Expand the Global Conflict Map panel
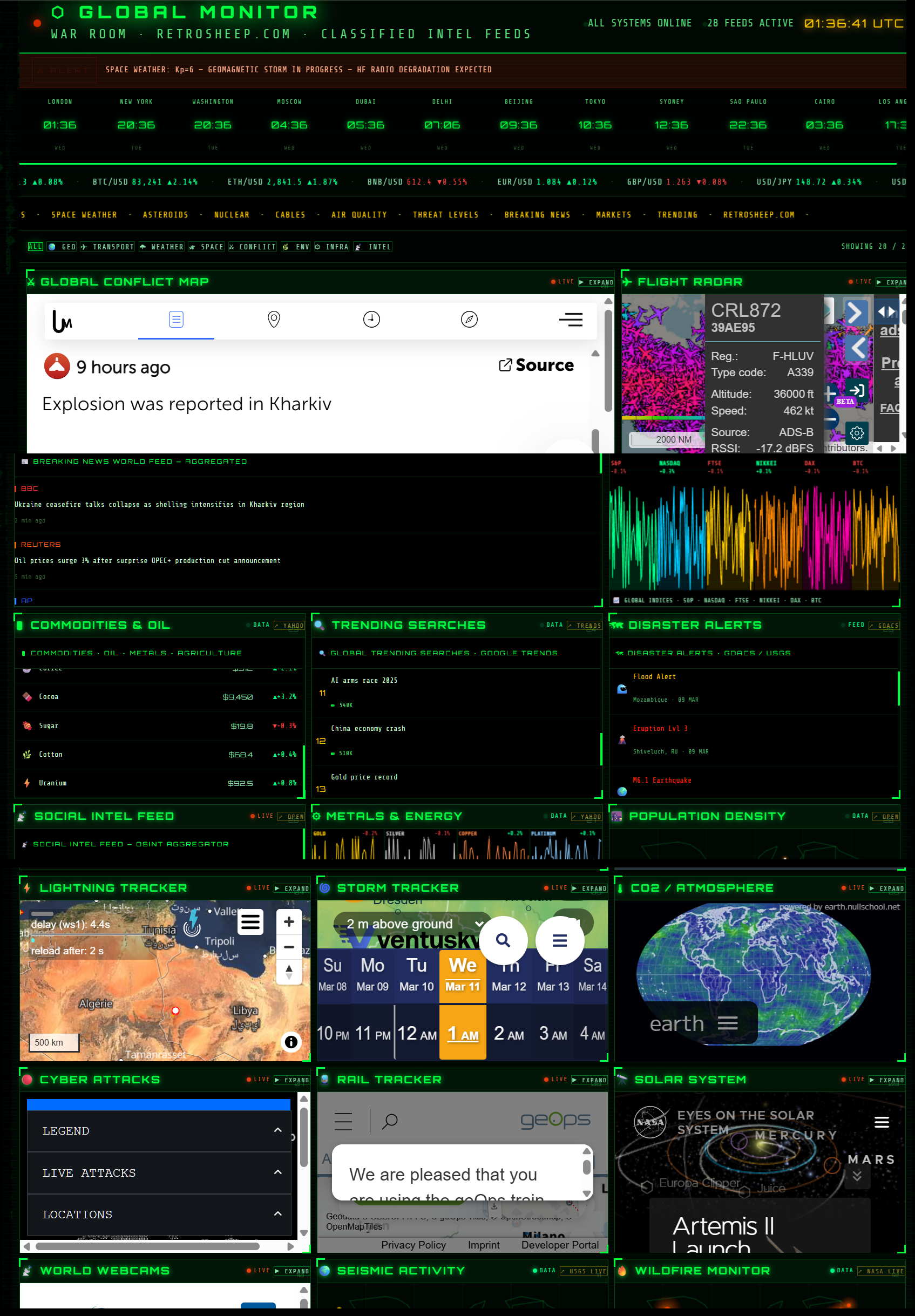 (597, 282)
